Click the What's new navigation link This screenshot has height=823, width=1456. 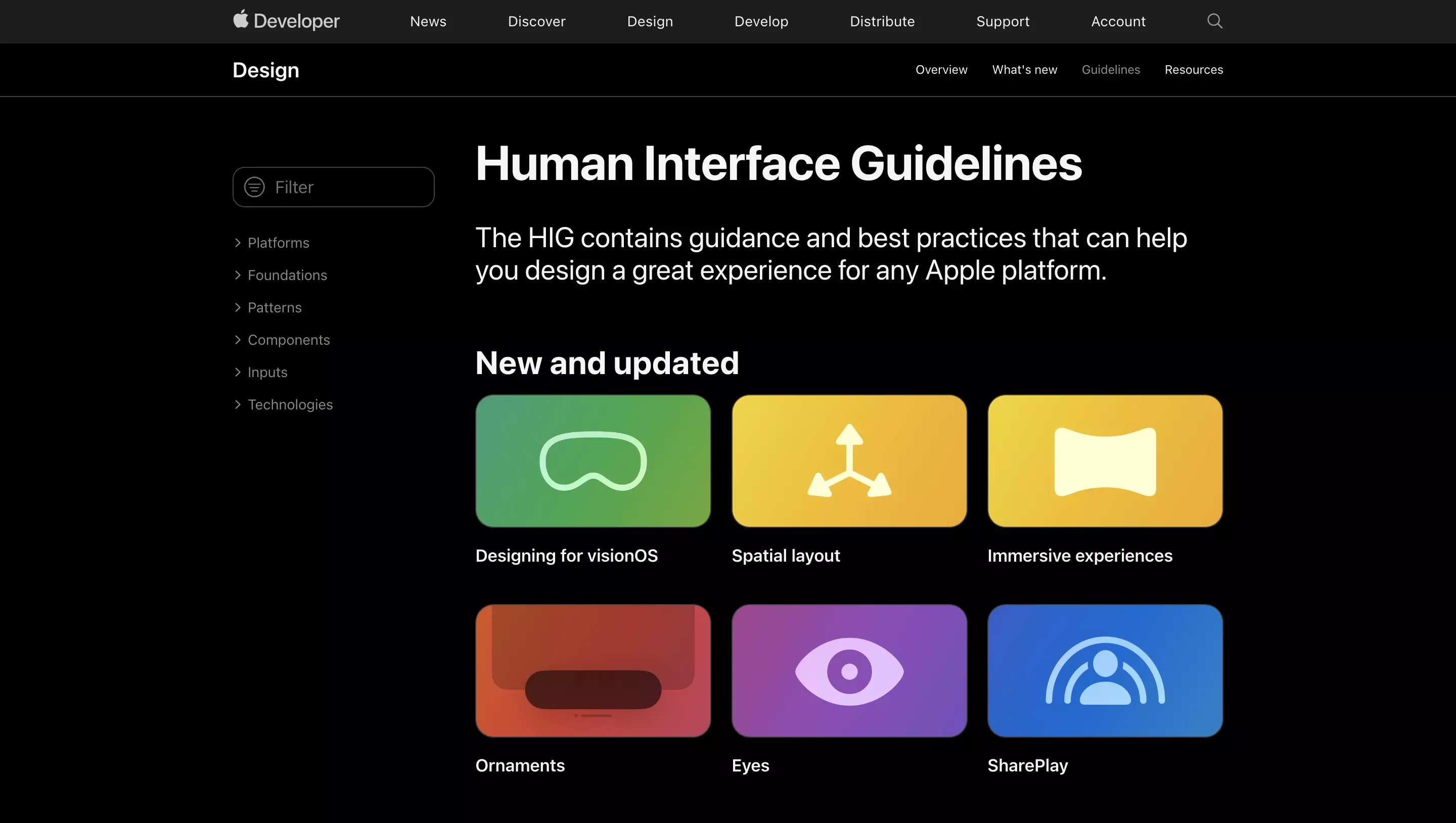[1025, 69]
